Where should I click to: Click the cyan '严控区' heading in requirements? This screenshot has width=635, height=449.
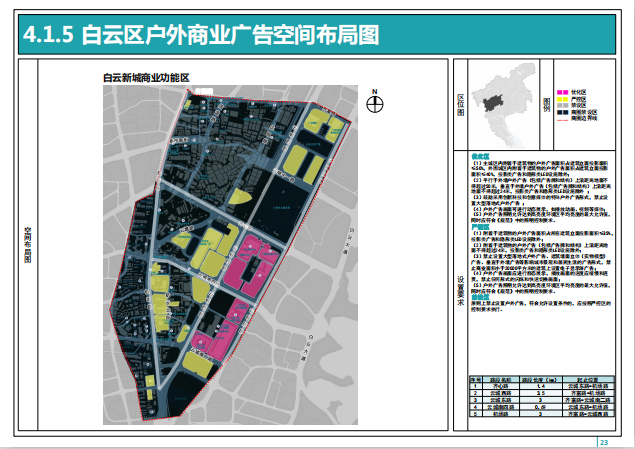pyautogui.click(x=480, y=227)
